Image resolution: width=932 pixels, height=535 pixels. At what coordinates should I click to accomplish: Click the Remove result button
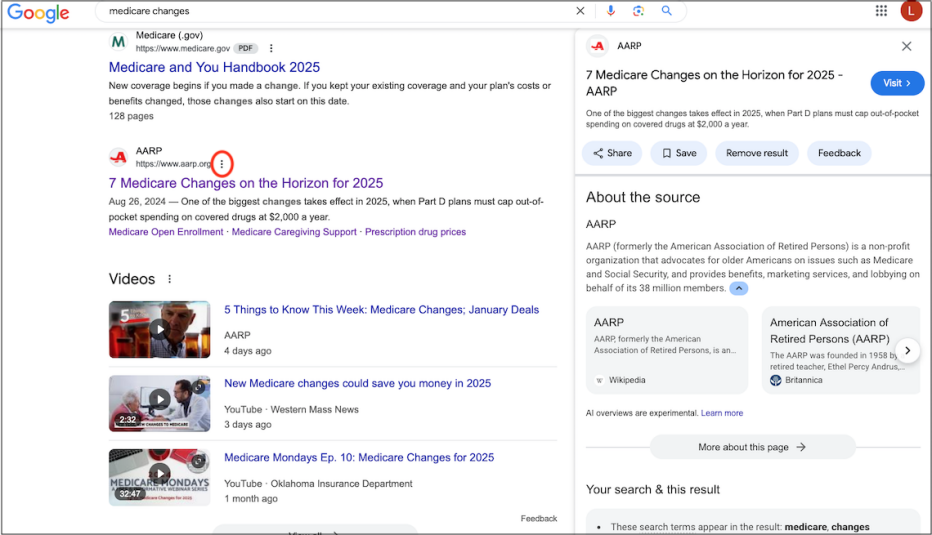coord(757,153)
